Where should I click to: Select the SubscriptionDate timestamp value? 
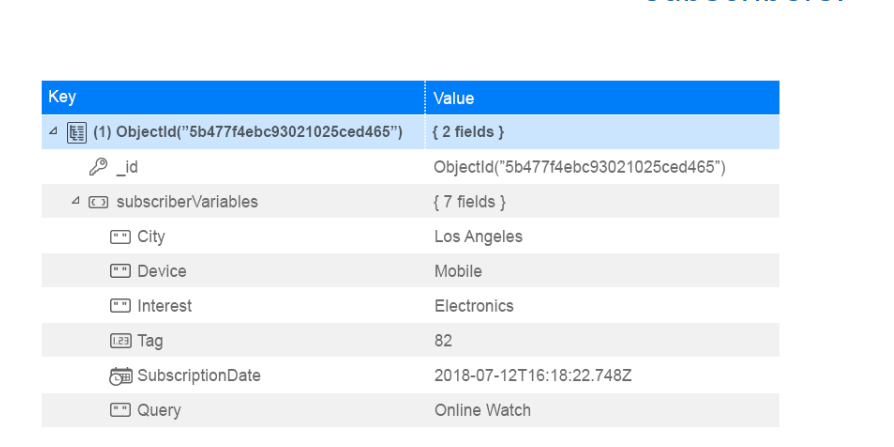(x=533, y=376)
